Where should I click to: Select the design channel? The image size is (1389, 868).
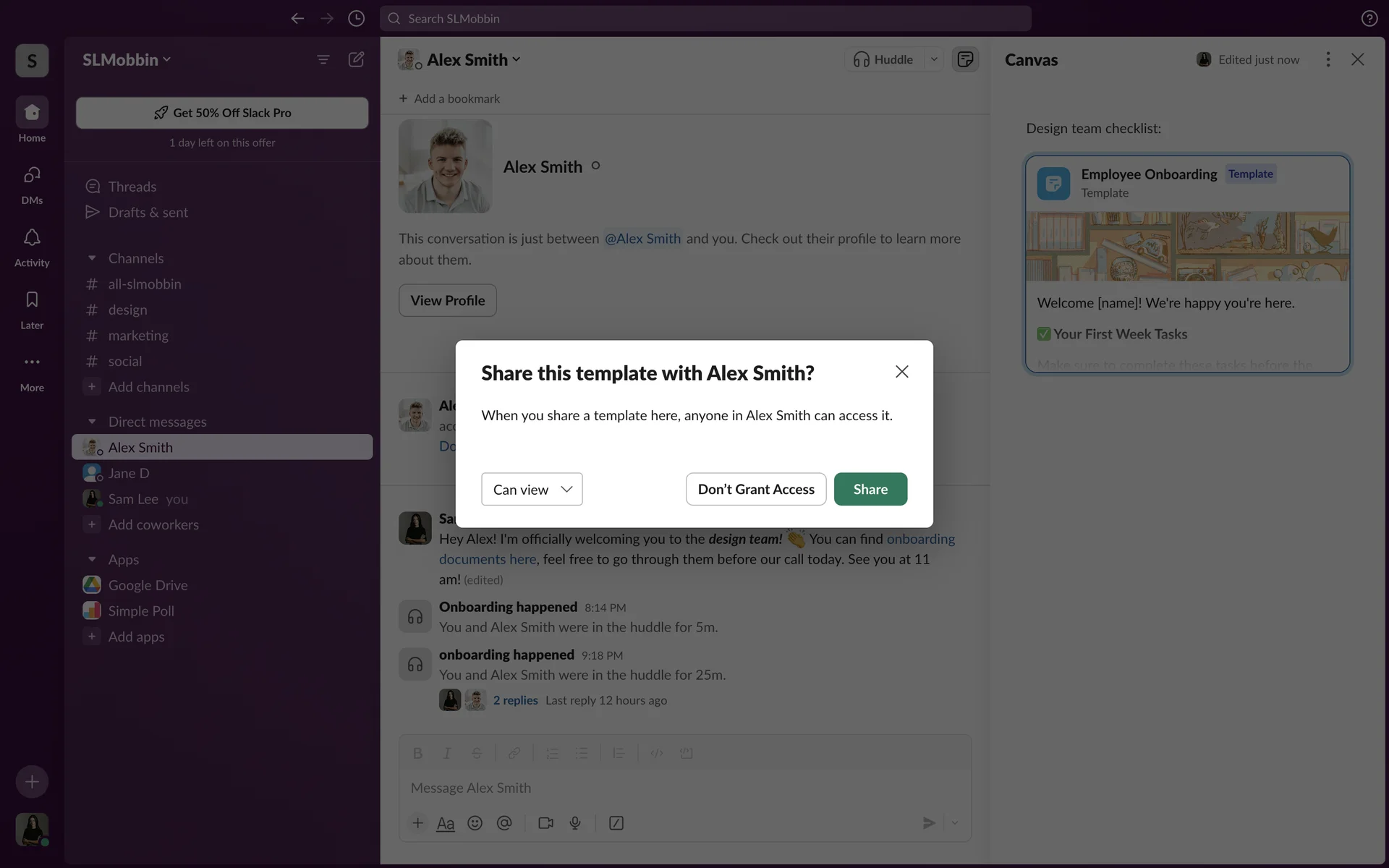click(x=127, y=310)
